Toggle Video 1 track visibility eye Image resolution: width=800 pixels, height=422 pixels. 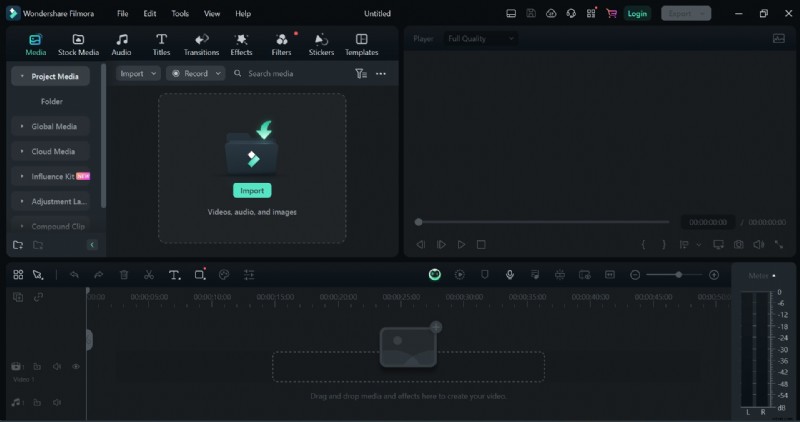(76, 366)
